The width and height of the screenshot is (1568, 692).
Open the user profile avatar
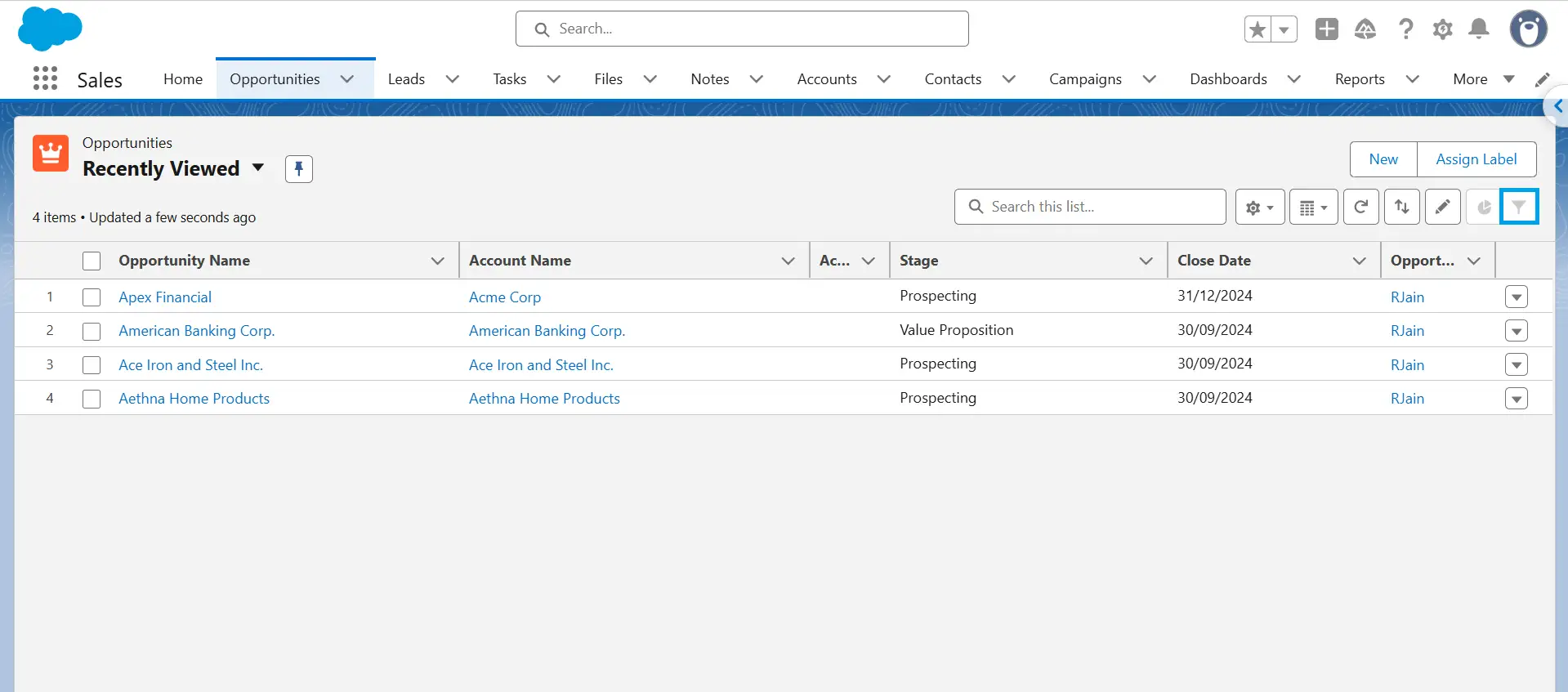(1529, 29)
